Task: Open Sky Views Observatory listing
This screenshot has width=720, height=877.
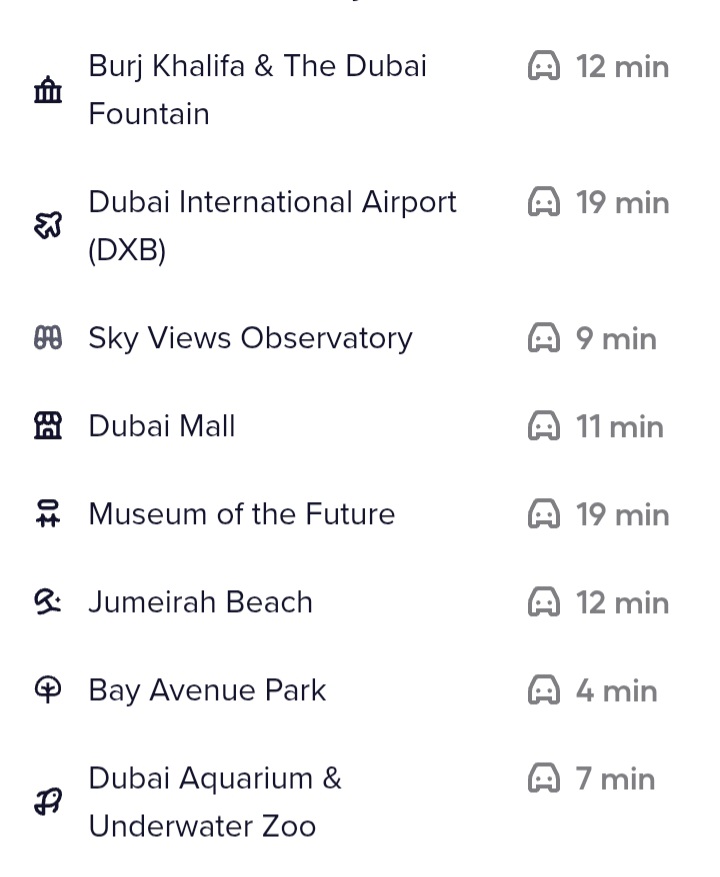Action: [250, 338]
